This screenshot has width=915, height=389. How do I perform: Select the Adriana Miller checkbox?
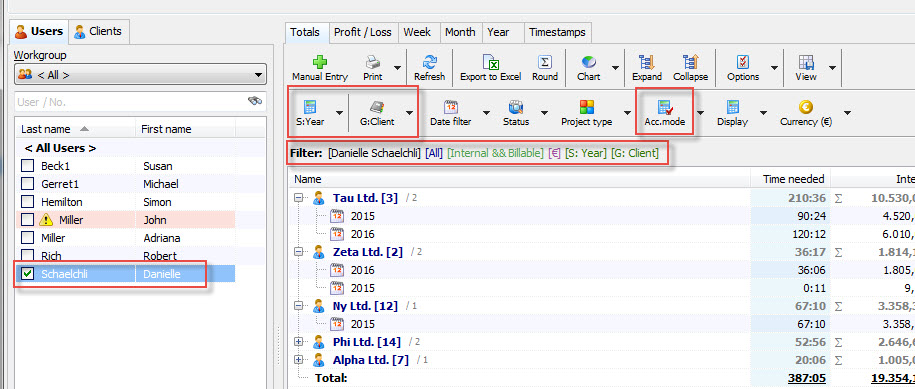point(27,238)
